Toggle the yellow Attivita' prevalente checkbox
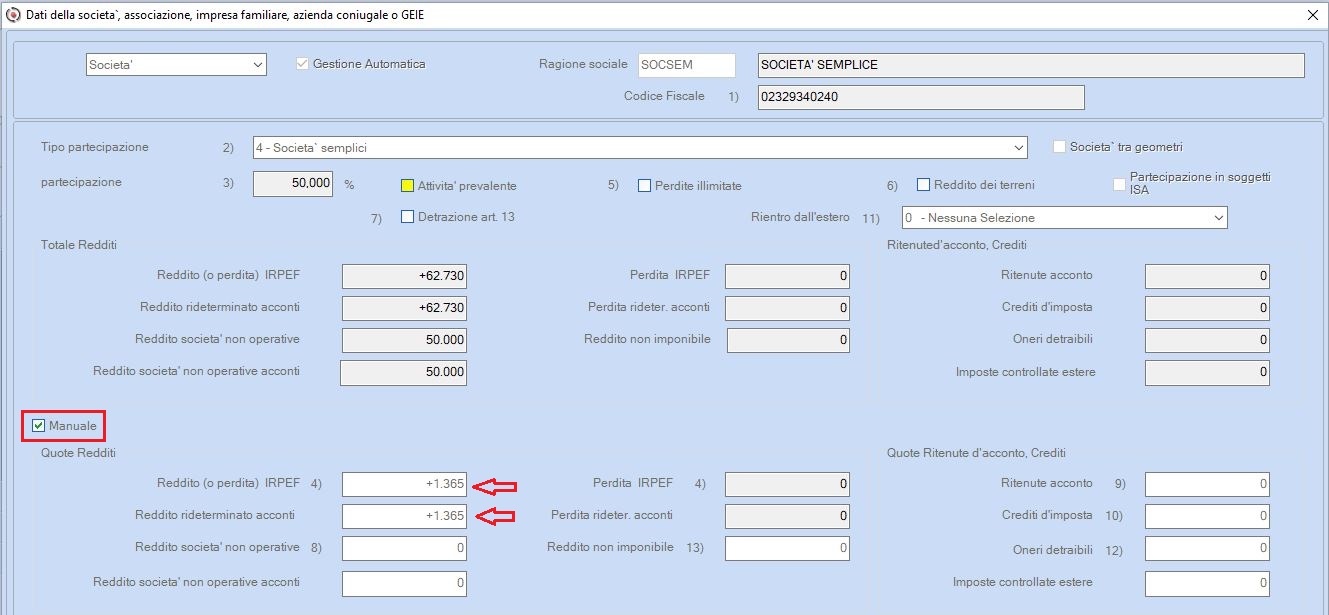 (407, 185)
